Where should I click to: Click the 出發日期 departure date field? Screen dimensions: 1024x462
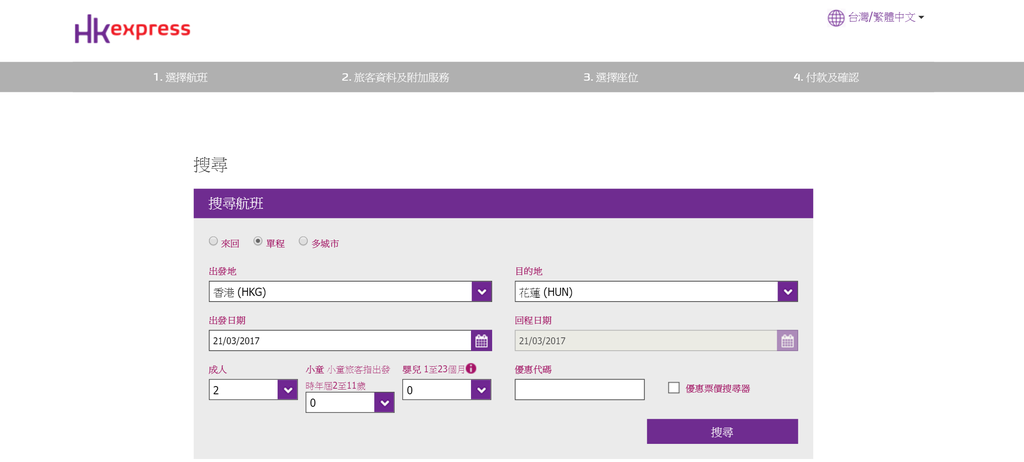[340, 341]
